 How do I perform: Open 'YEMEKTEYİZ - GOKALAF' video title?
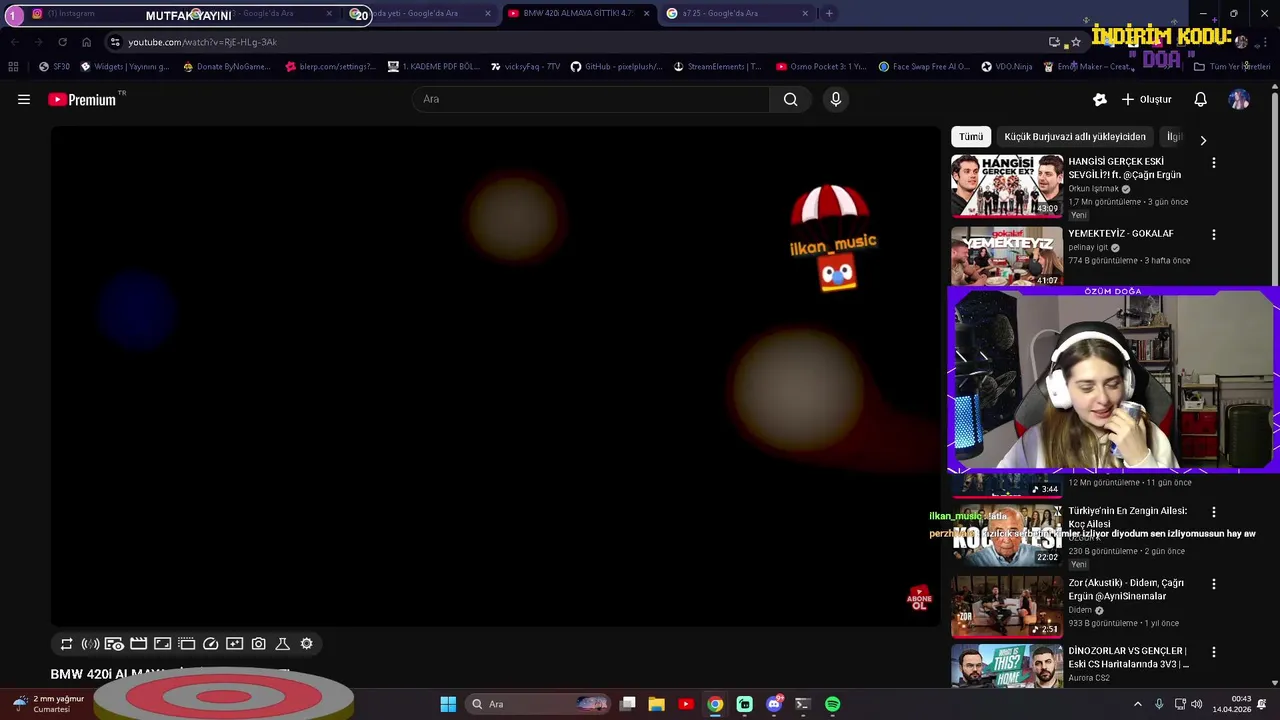coord(1121,233)
